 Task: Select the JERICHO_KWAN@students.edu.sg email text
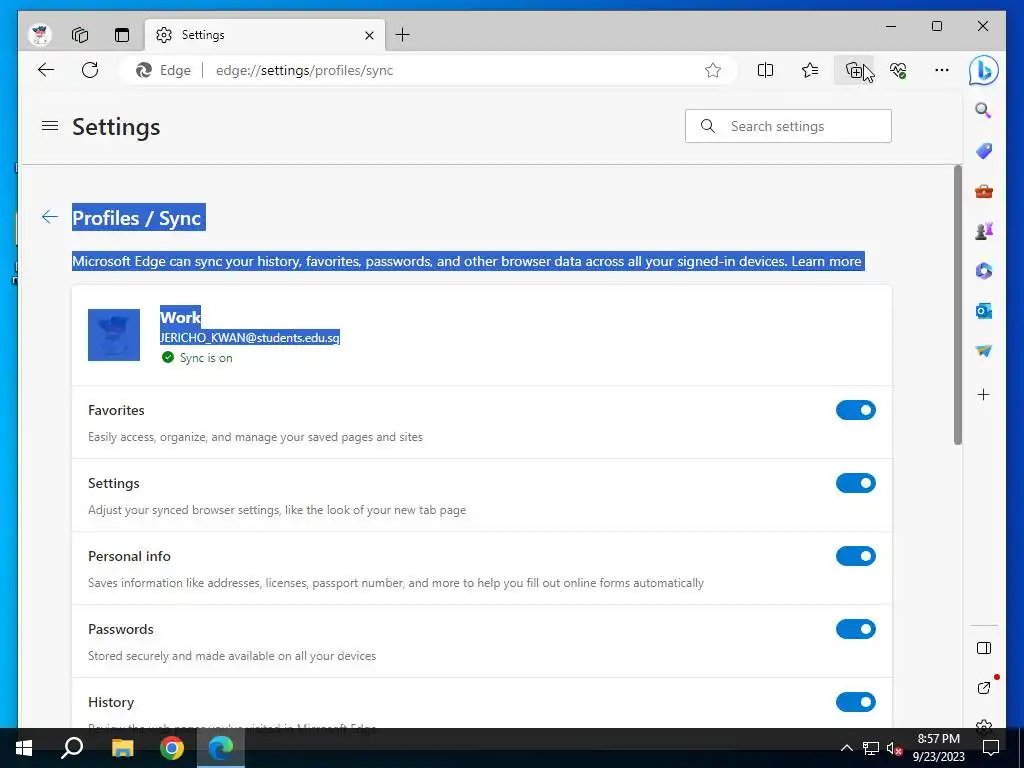[249, 338]
